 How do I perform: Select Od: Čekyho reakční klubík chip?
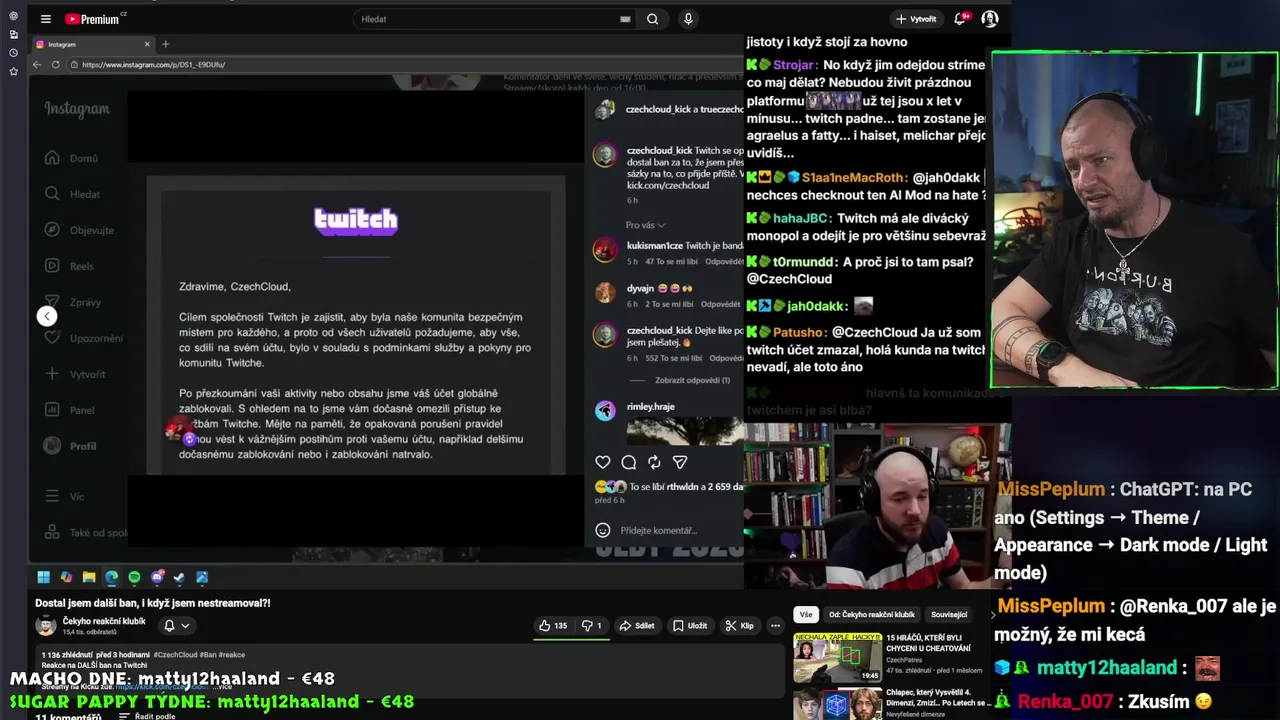click(x=871, y=615)
